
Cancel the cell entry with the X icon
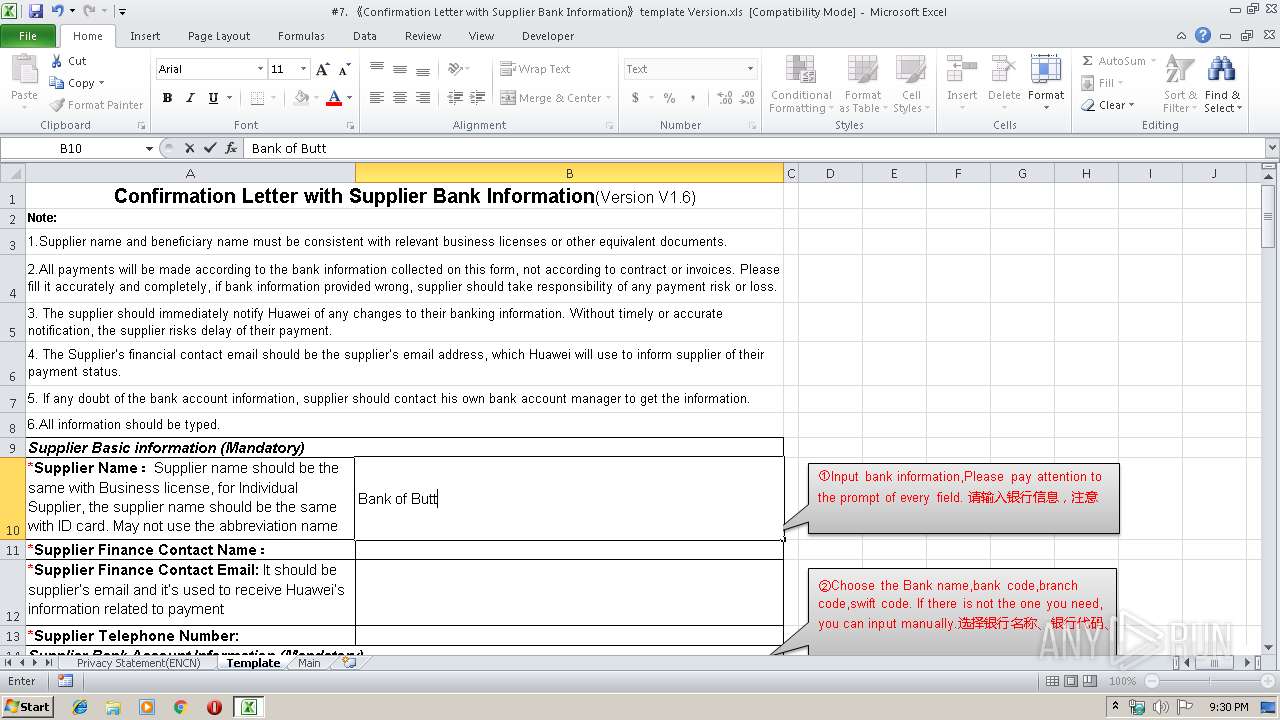pos(189,148)
